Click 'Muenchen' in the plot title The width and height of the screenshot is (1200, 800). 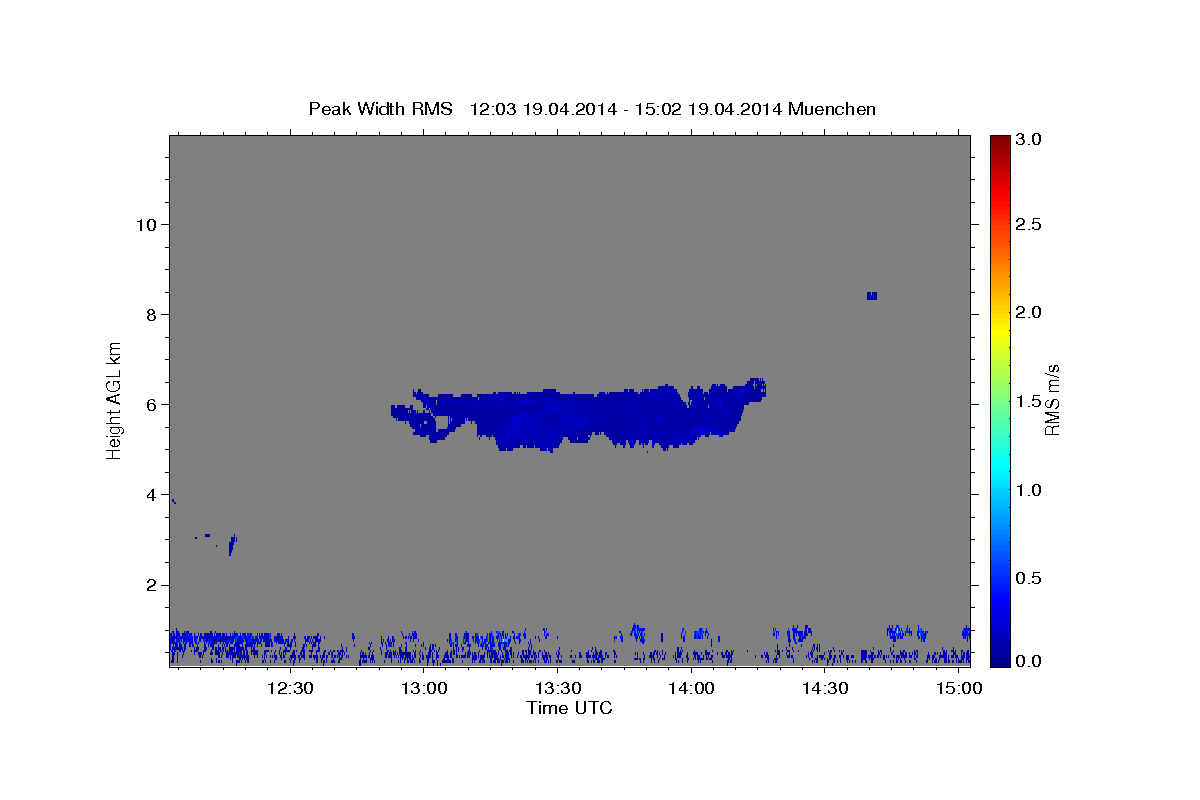[832, 108]
